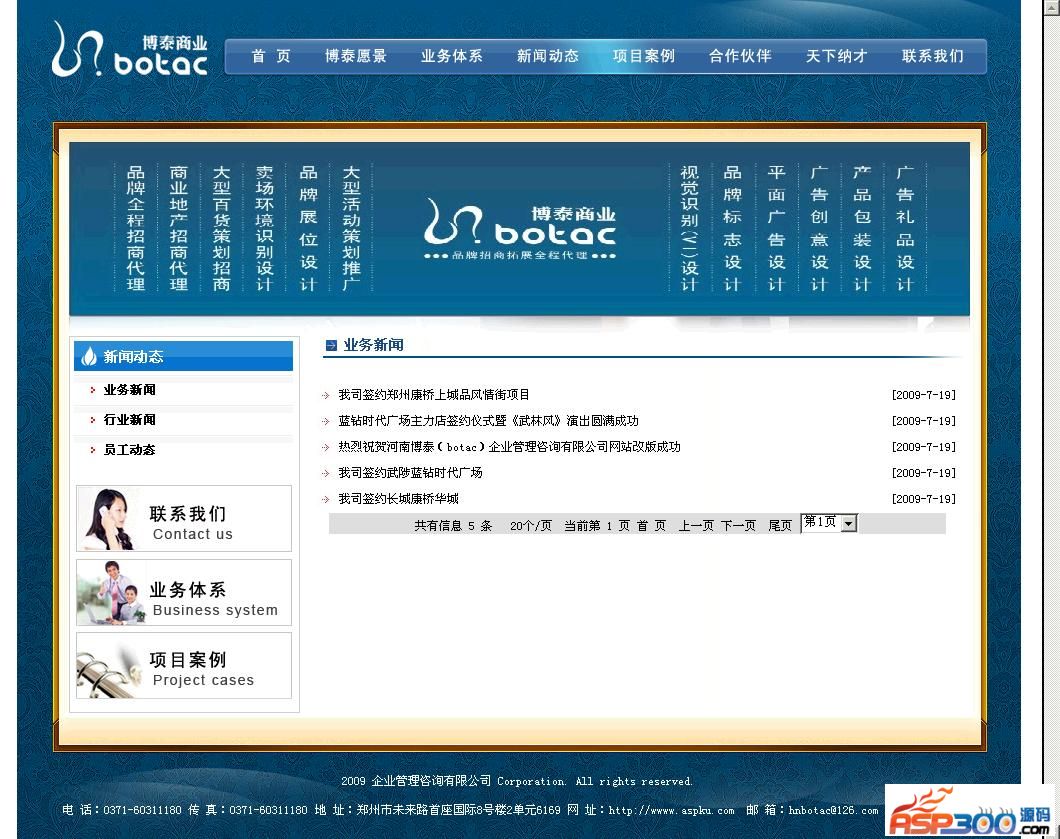Click the botac logo in the header
The image size is (1060, 839).
130,49
